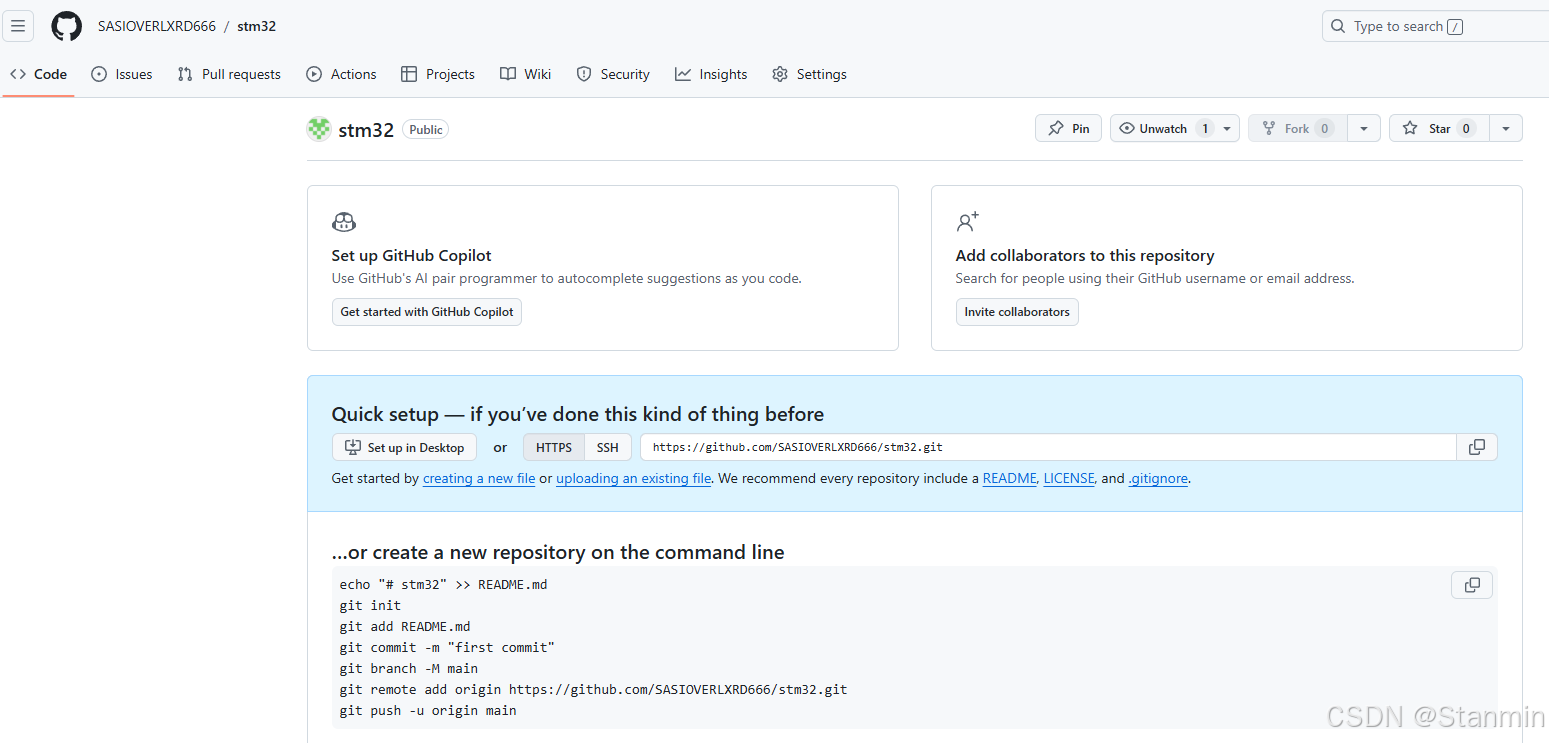The image size is (1549, 743).
Task: Click the Type to search box
Action: point(1436,27)
